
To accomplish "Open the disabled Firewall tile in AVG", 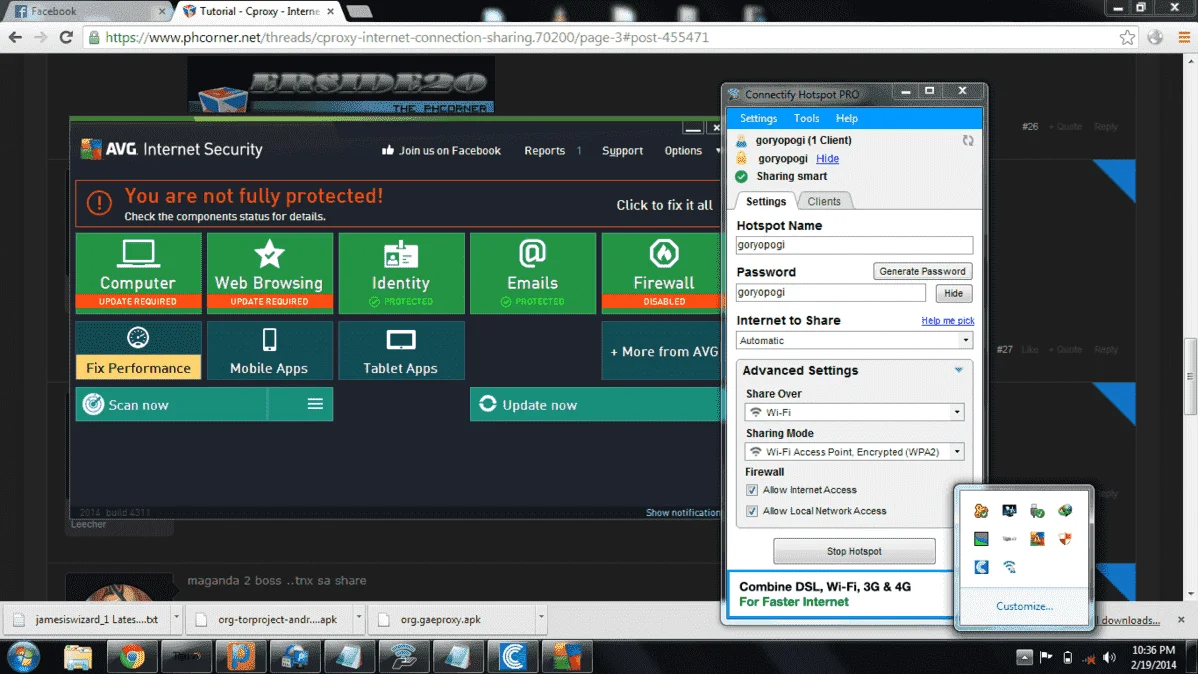I will (x=662, y=273).
